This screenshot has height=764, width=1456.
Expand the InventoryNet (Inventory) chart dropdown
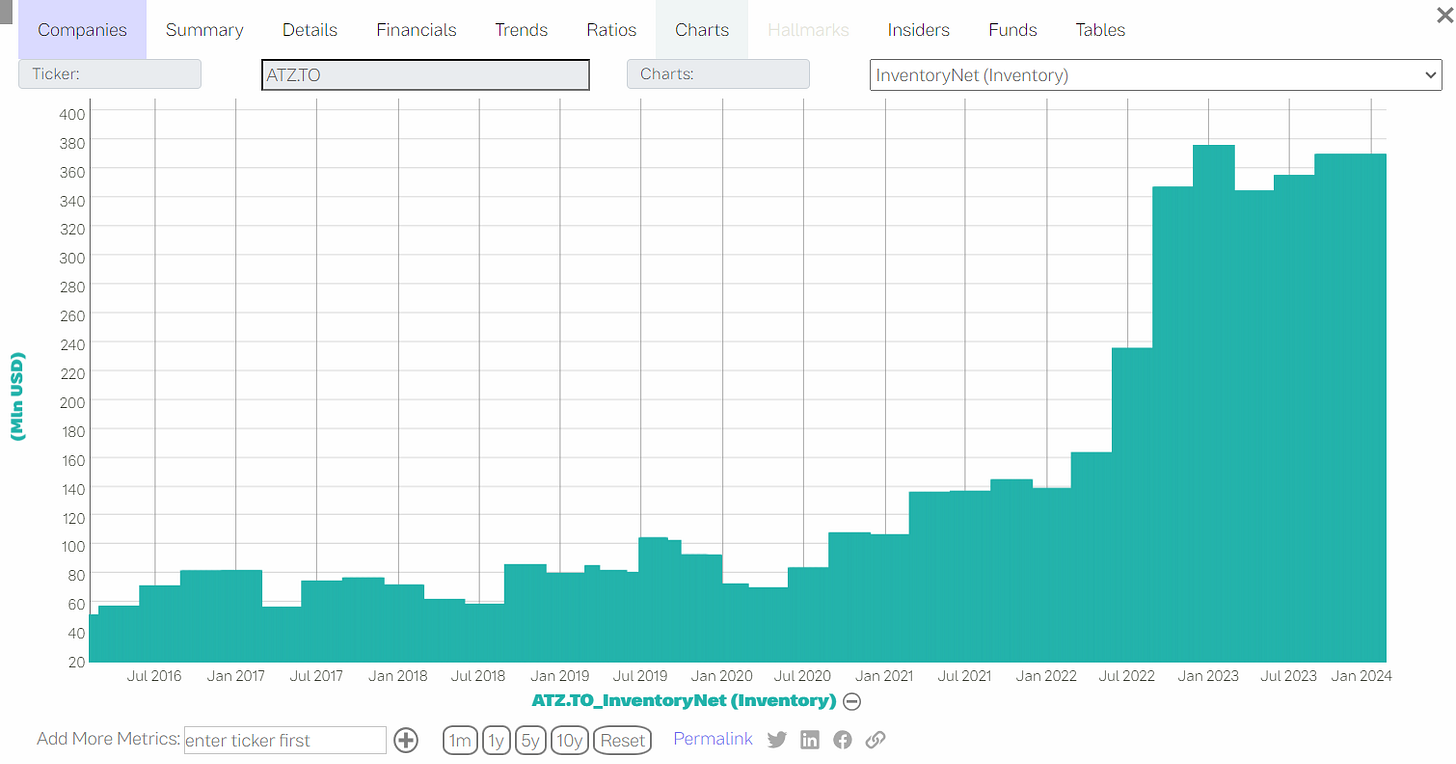pyautogui.click(x=1156, y=75)
